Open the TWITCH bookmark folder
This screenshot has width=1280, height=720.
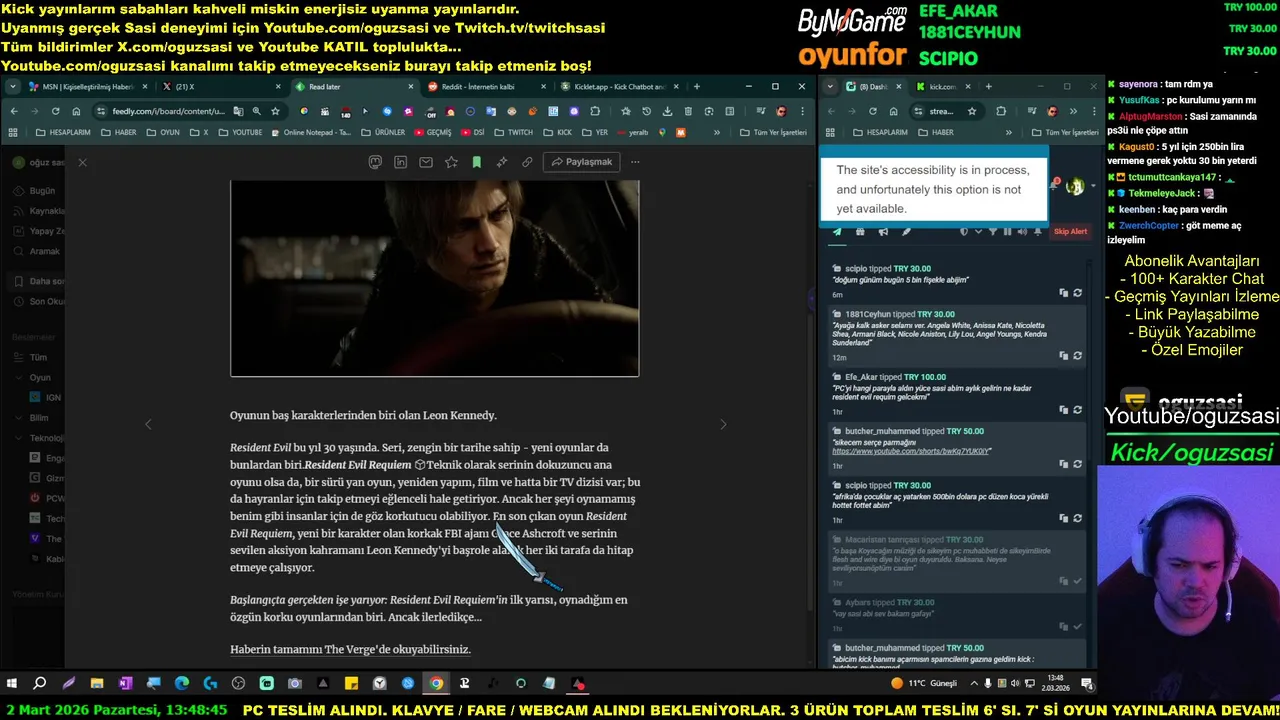coord(514,132)
